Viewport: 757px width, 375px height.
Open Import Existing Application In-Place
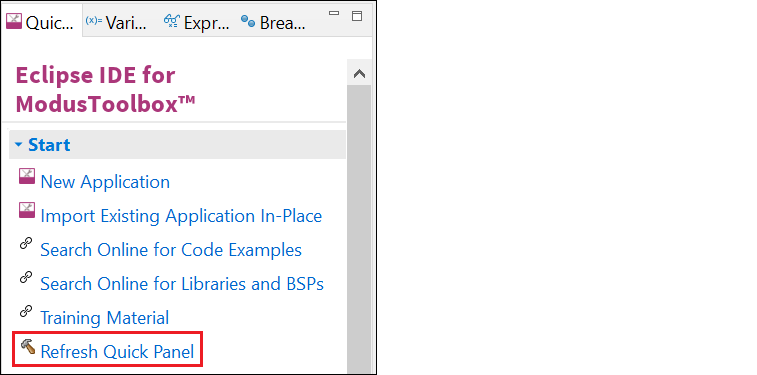[x=181, y=216]
